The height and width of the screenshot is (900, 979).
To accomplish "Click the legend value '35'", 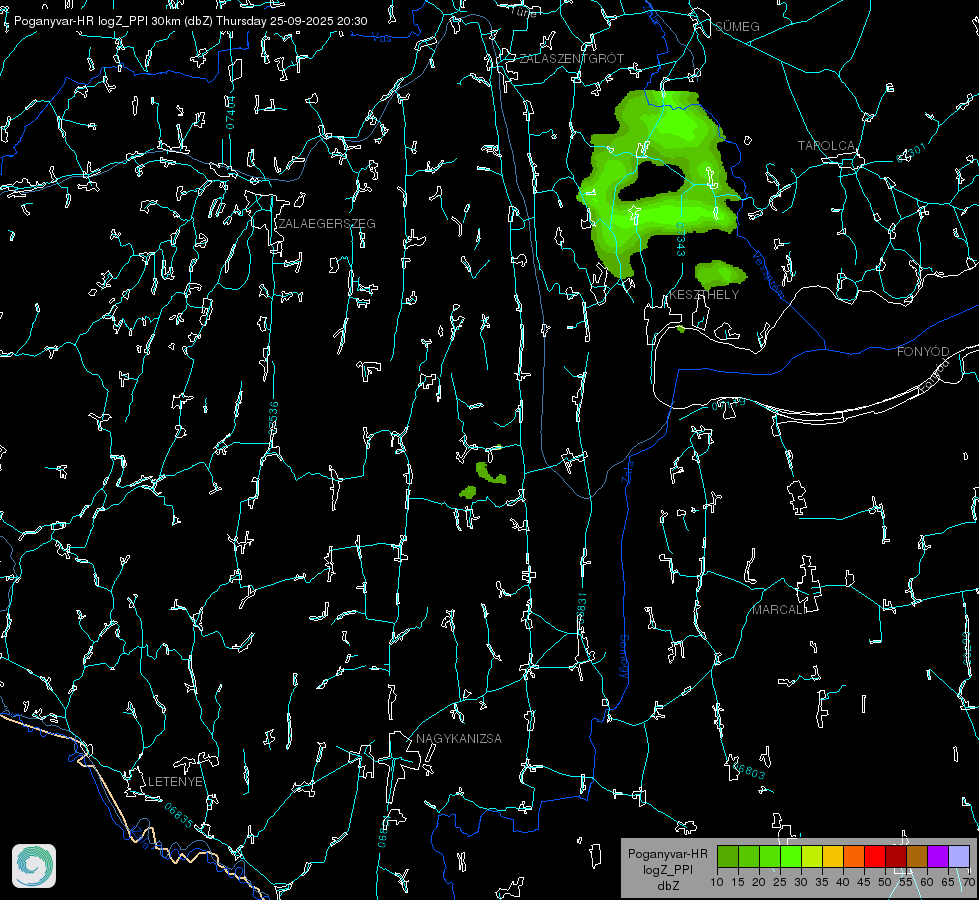I will point(822,882).
